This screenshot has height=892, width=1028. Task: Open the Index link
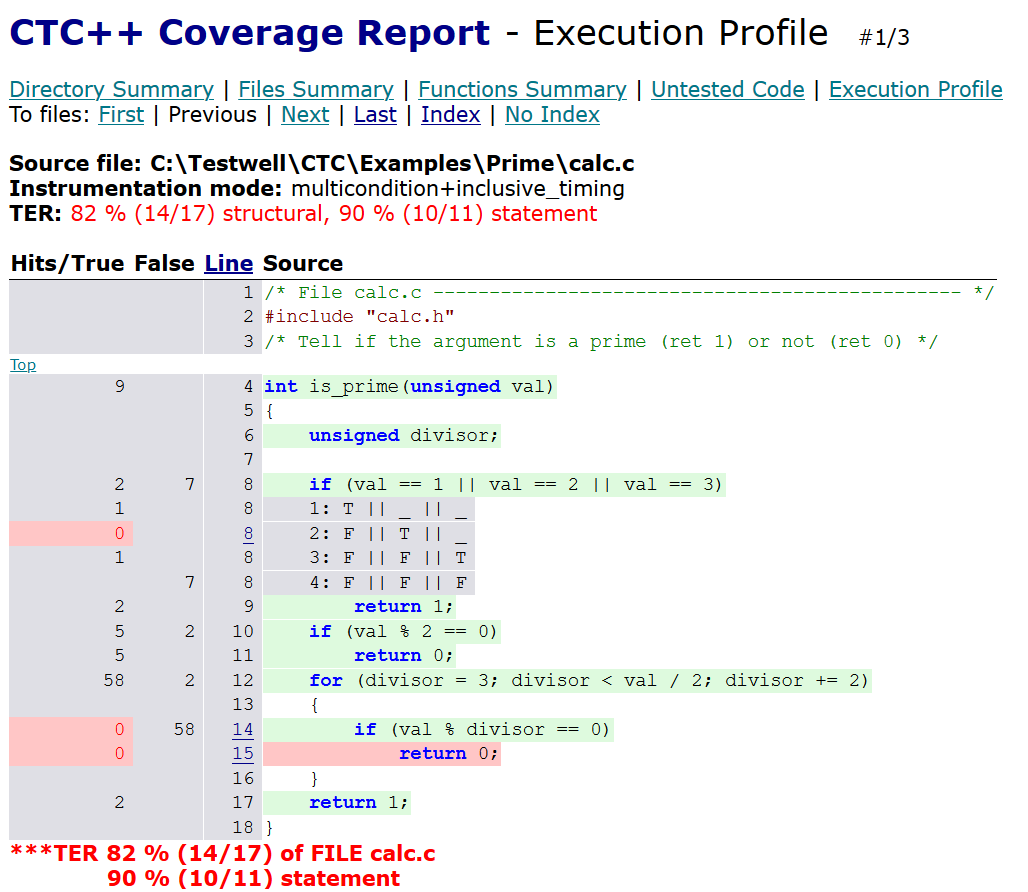click(450, 115)
